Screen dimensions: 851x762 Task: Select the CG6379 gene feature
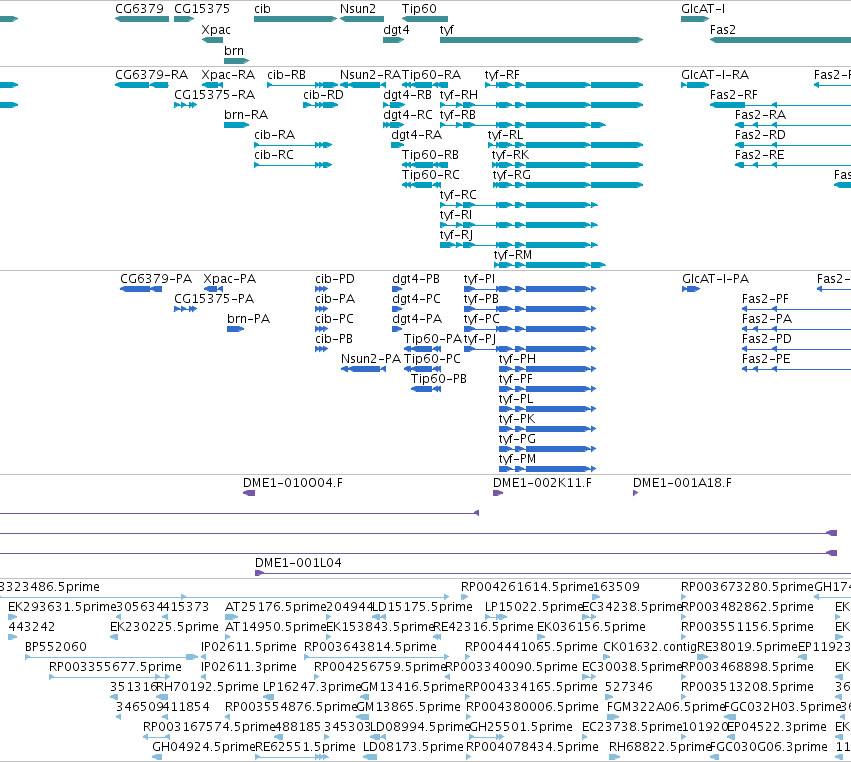142,19
